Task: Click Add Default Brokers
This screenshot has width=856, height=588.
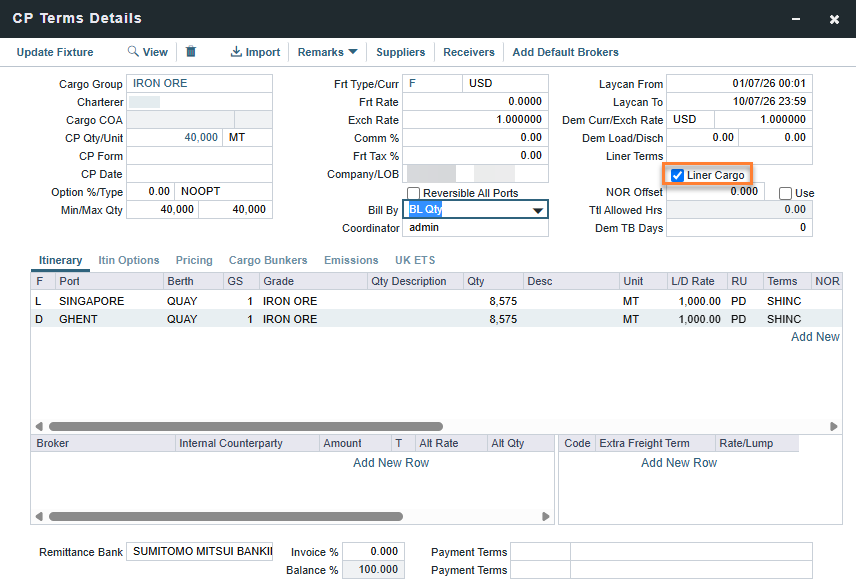Action: click(x=566, y=52)
